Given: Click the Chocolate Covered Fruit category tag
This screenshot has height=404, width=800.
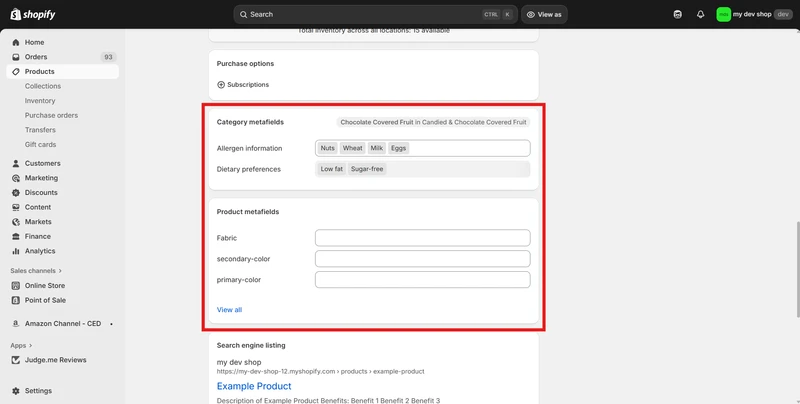Looking at the screenshot, I should coord(433,122).
